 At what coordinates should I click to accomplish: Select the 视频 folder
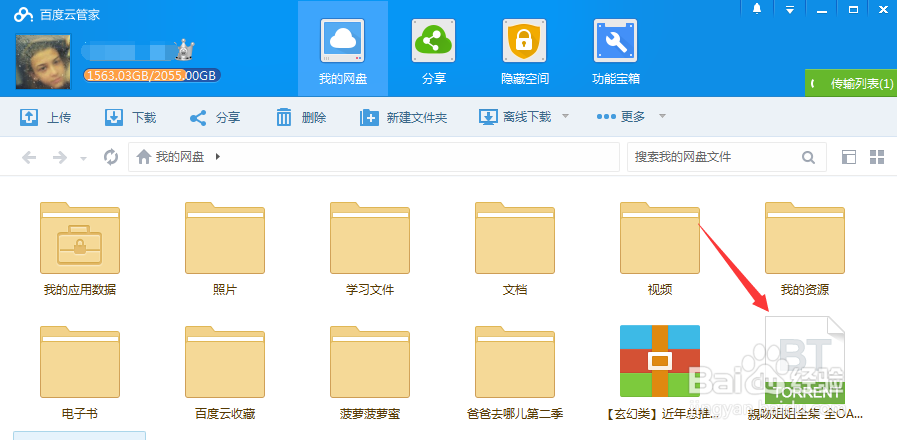[660, 249]
